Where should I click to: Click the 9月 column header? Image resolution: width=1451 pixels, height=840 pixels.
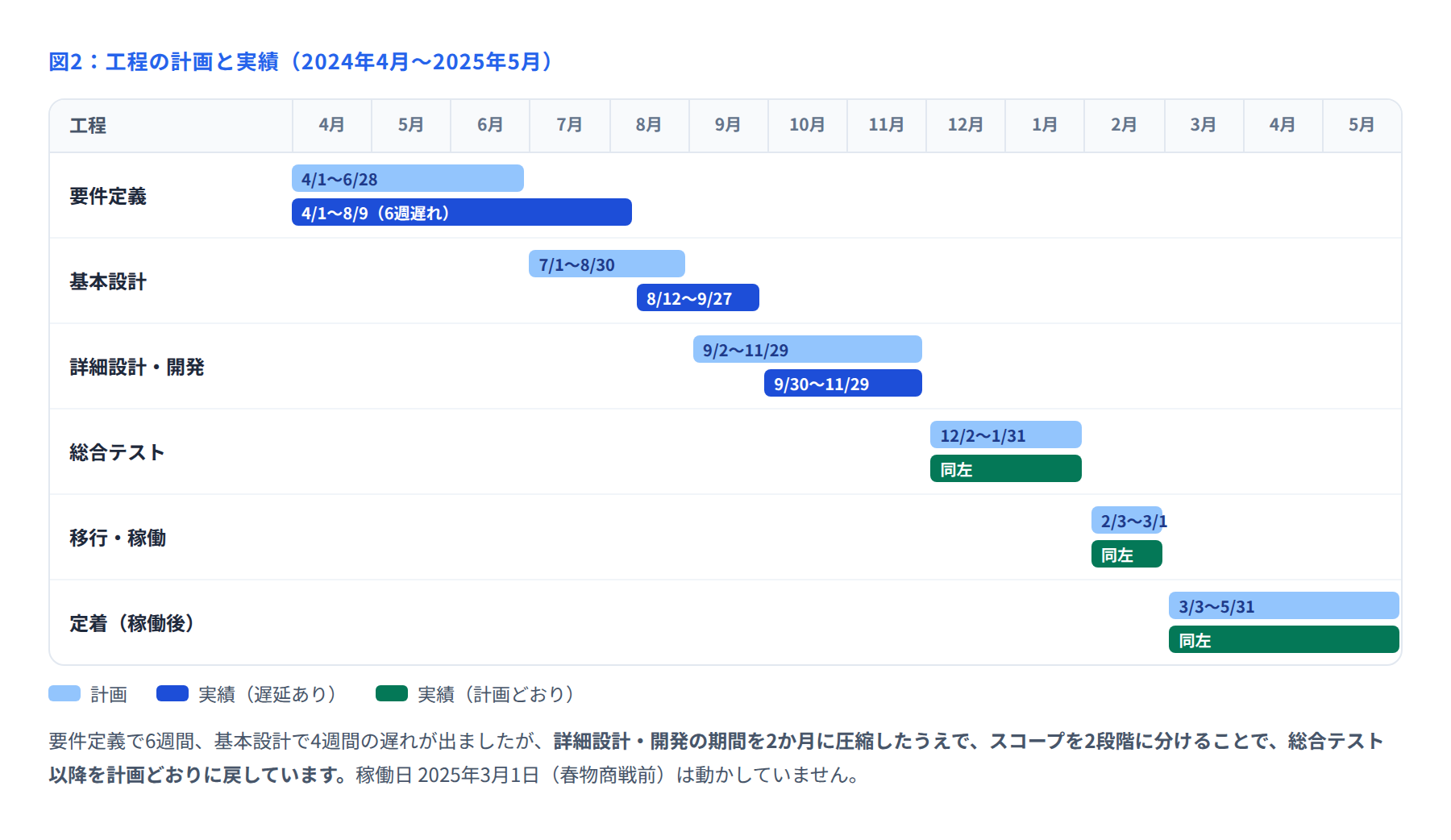pos(727,125)
